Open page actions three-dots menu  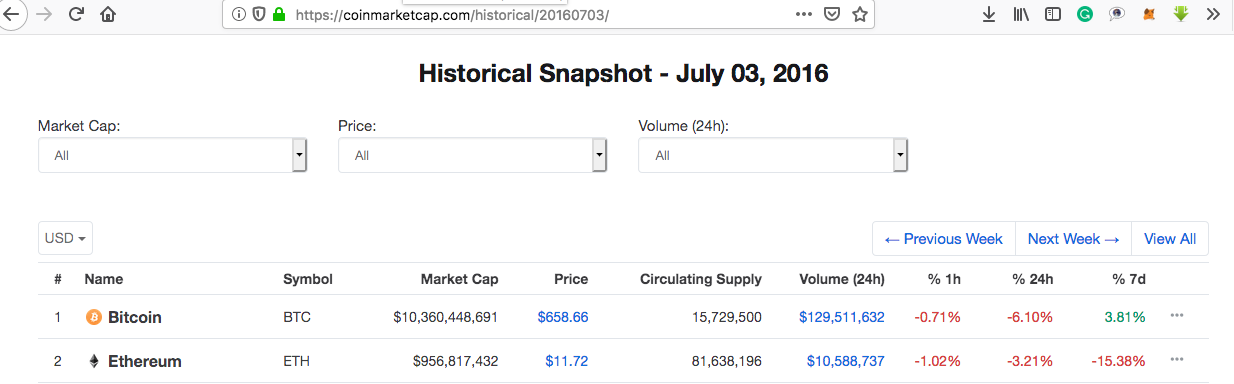point(804,14)
